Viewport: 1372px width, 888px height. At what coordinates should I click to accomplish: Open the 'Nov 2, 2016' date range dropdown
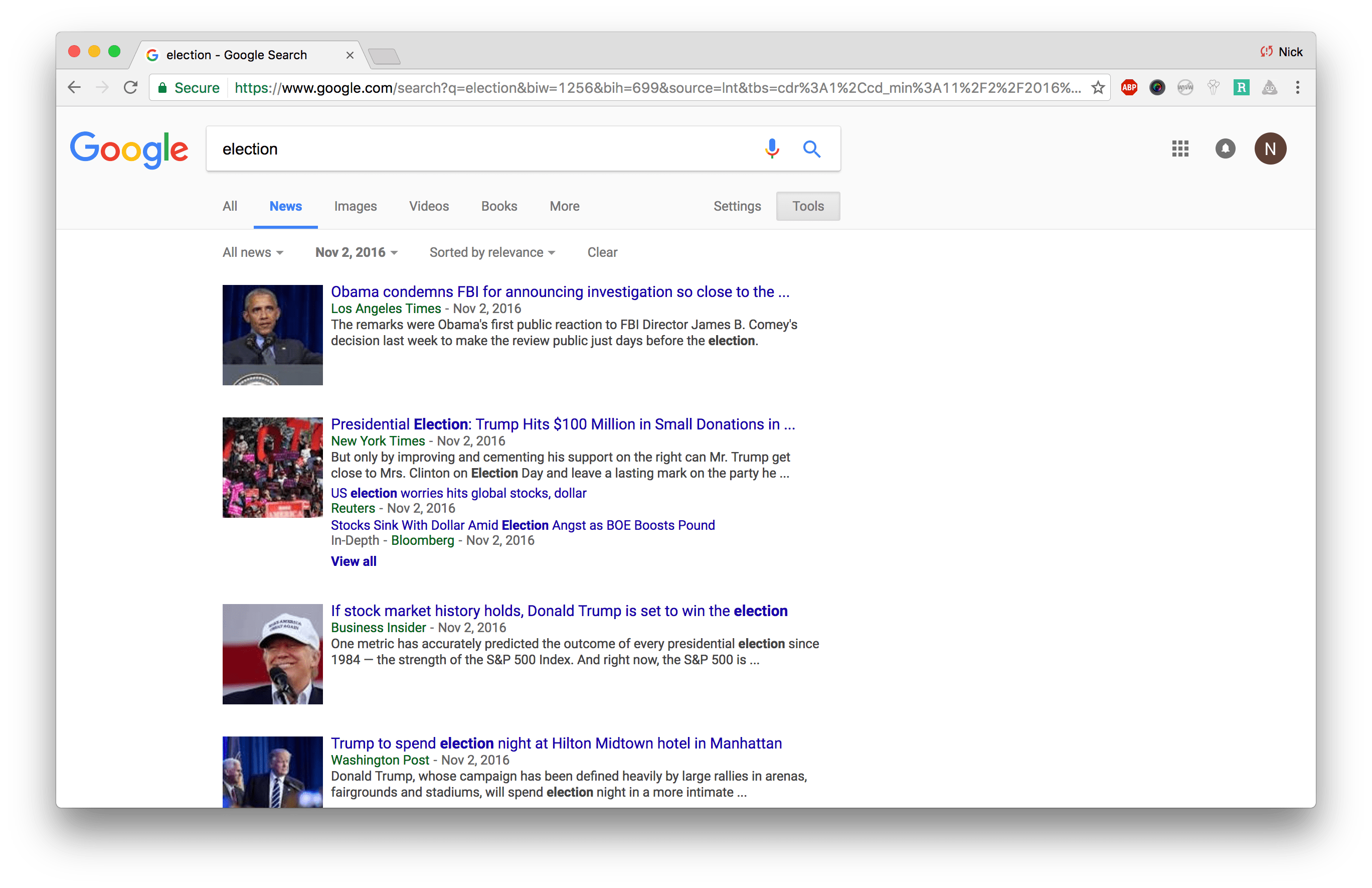[x=355, y=252]
